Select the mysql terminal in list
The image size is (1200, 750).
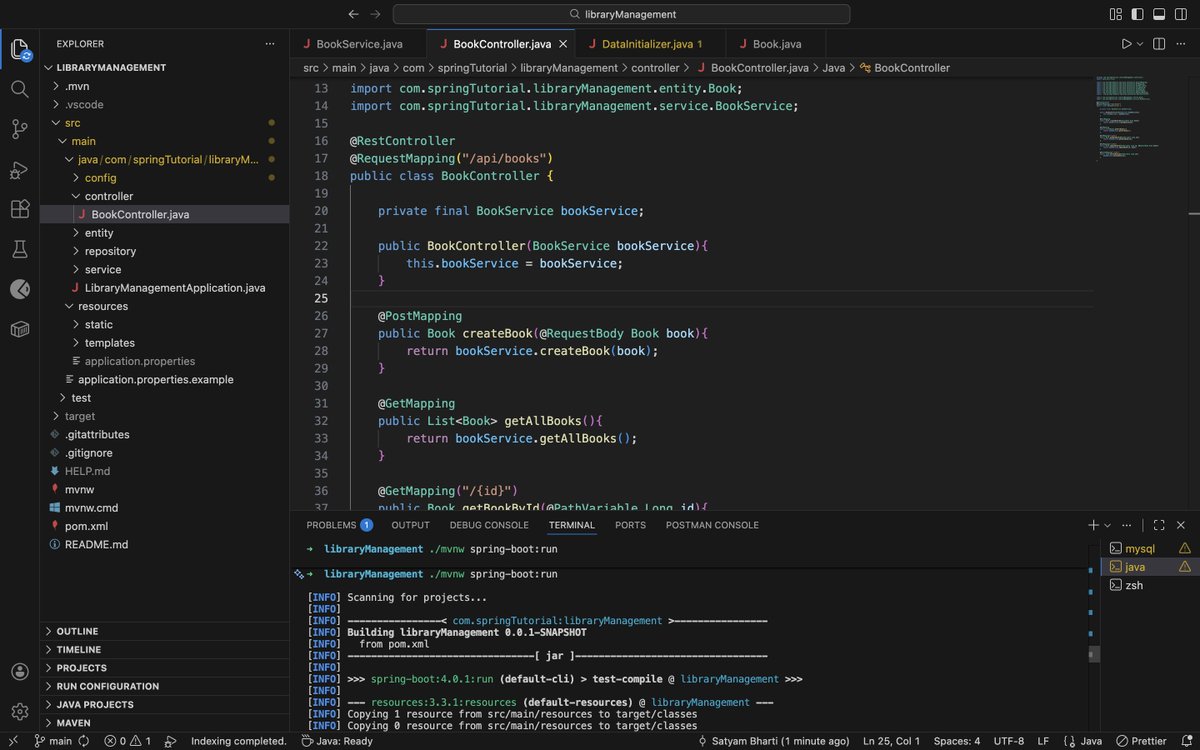[1149, 548]
